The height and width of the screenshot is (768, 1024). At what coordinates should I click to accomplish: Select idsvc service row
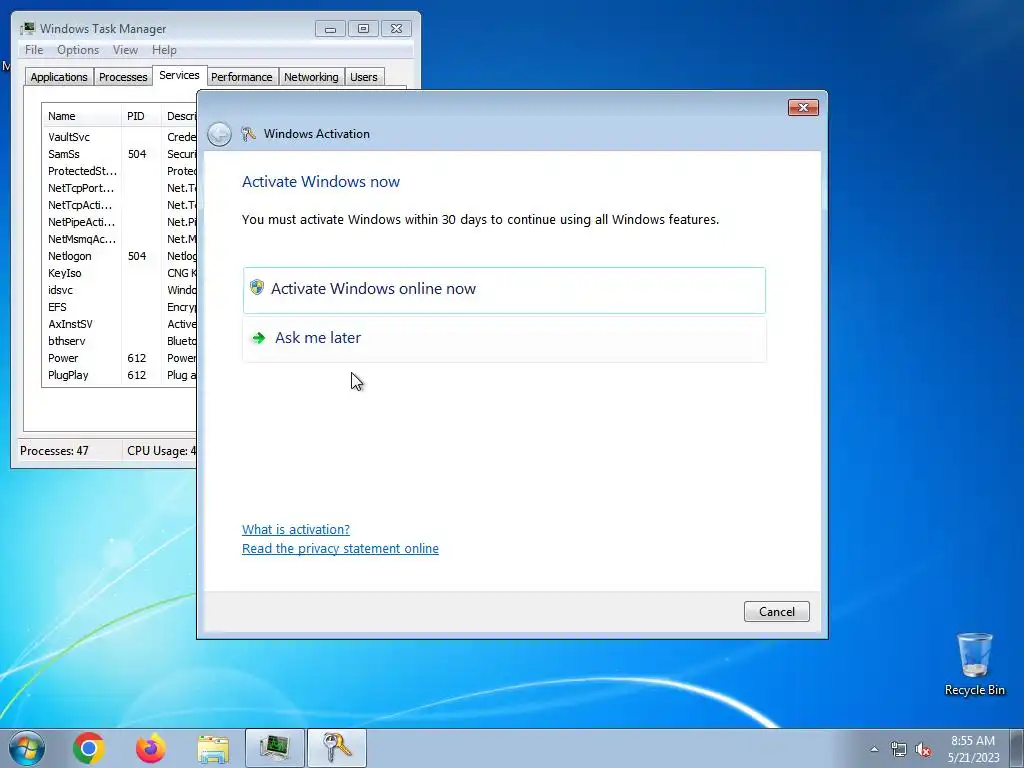click(120, 290)
